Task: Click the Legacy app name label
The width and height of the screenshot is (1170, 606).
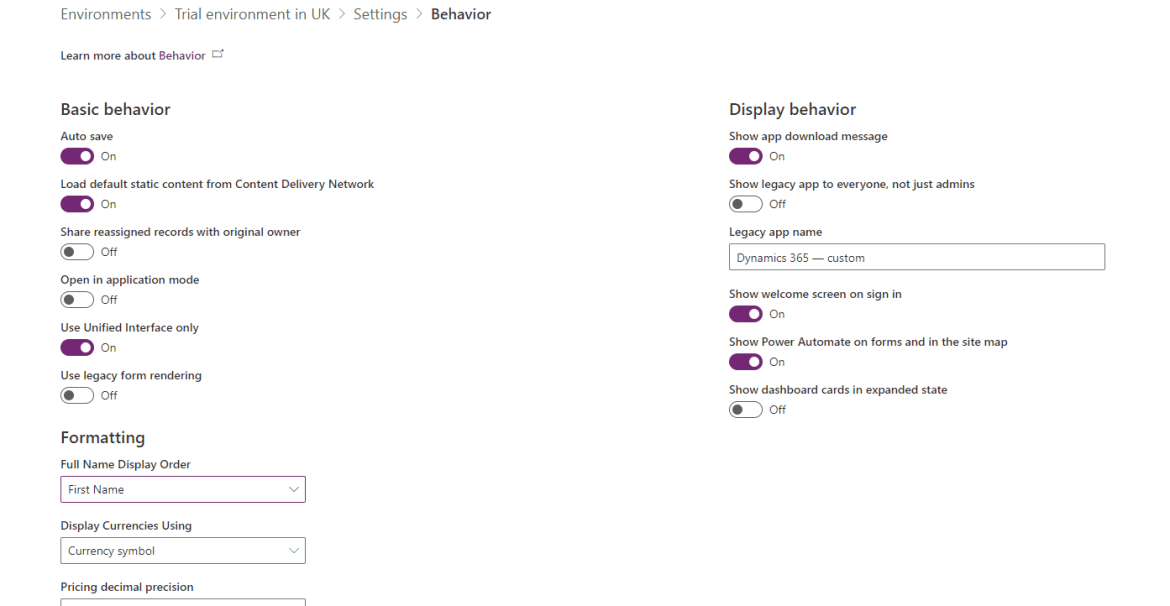Action: tap(775, 232)
